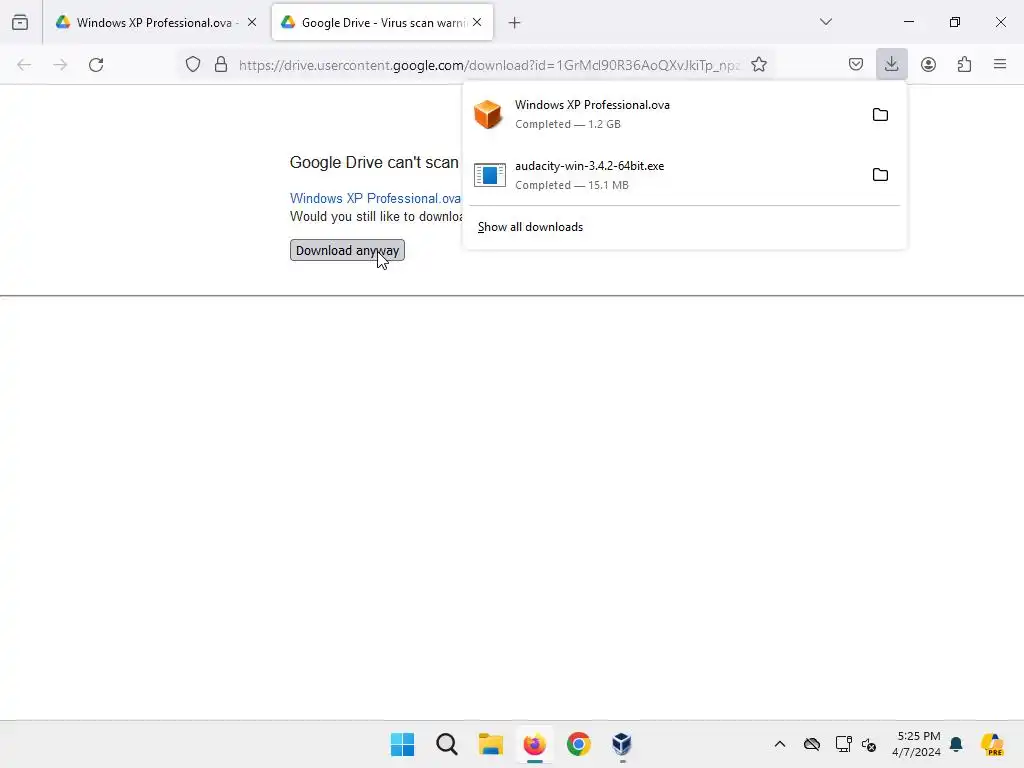This screenshot has height=768, width=1024.
Task: Open the extensions panel
Action: [x=965, y=65]
